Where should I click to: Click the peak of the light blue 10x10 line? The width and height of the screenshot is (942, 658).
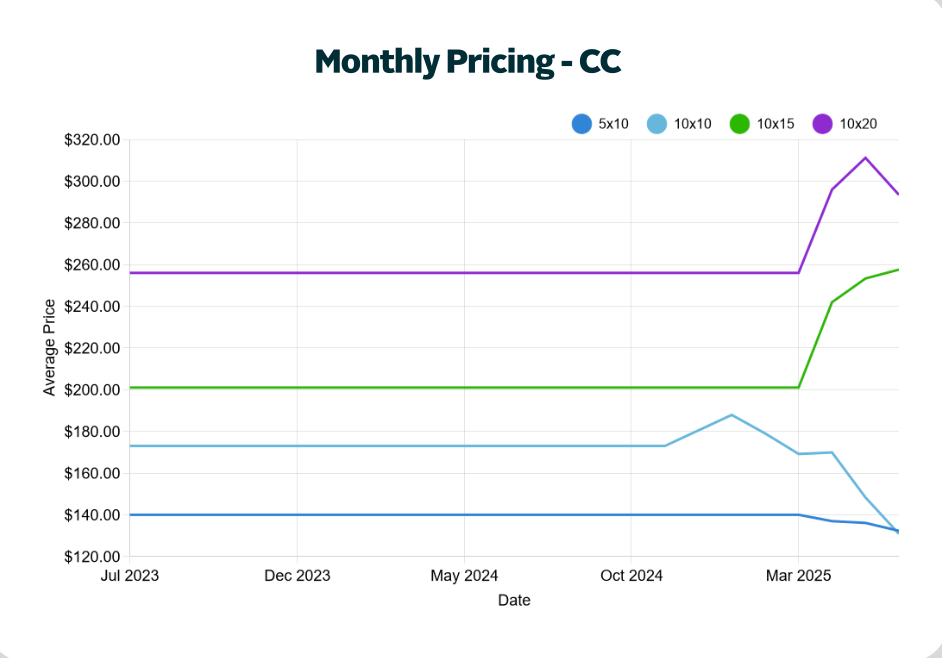(x=732, y=414)
